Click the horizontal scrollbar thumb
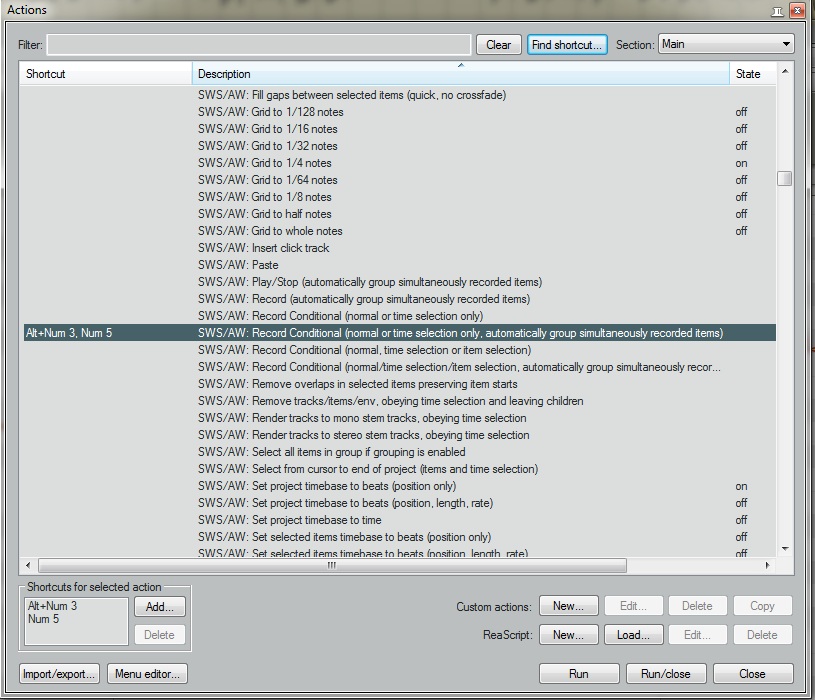The width and height of the screenshot is (815, 700). [x=332, y=565]
